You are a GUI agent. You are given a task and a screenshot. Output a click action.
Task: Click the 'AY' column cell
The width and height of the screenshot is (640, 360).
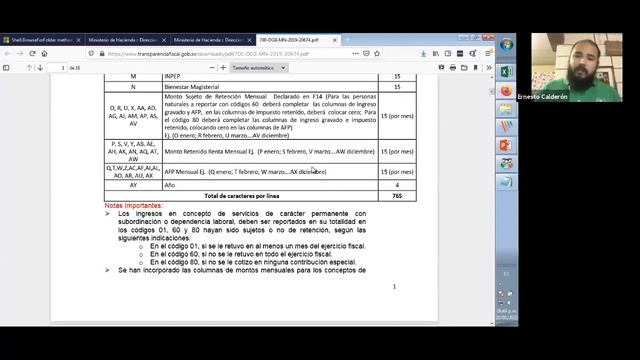133,185
